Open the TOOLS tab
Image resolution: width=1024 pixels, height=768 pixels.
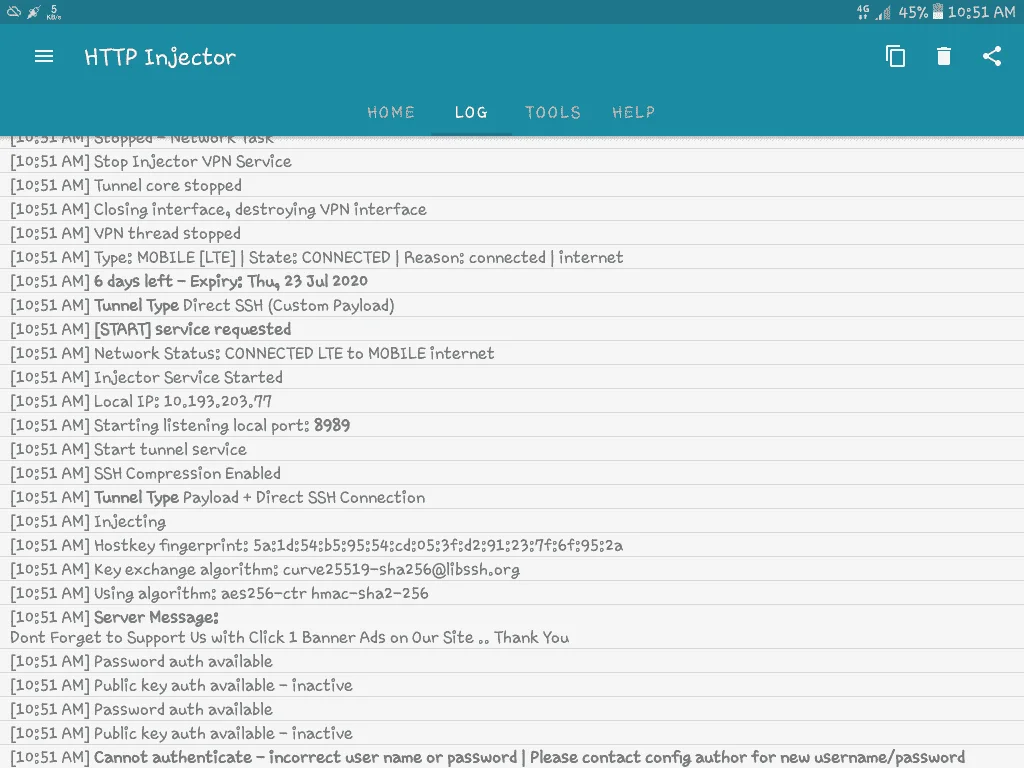coord(552,112)
